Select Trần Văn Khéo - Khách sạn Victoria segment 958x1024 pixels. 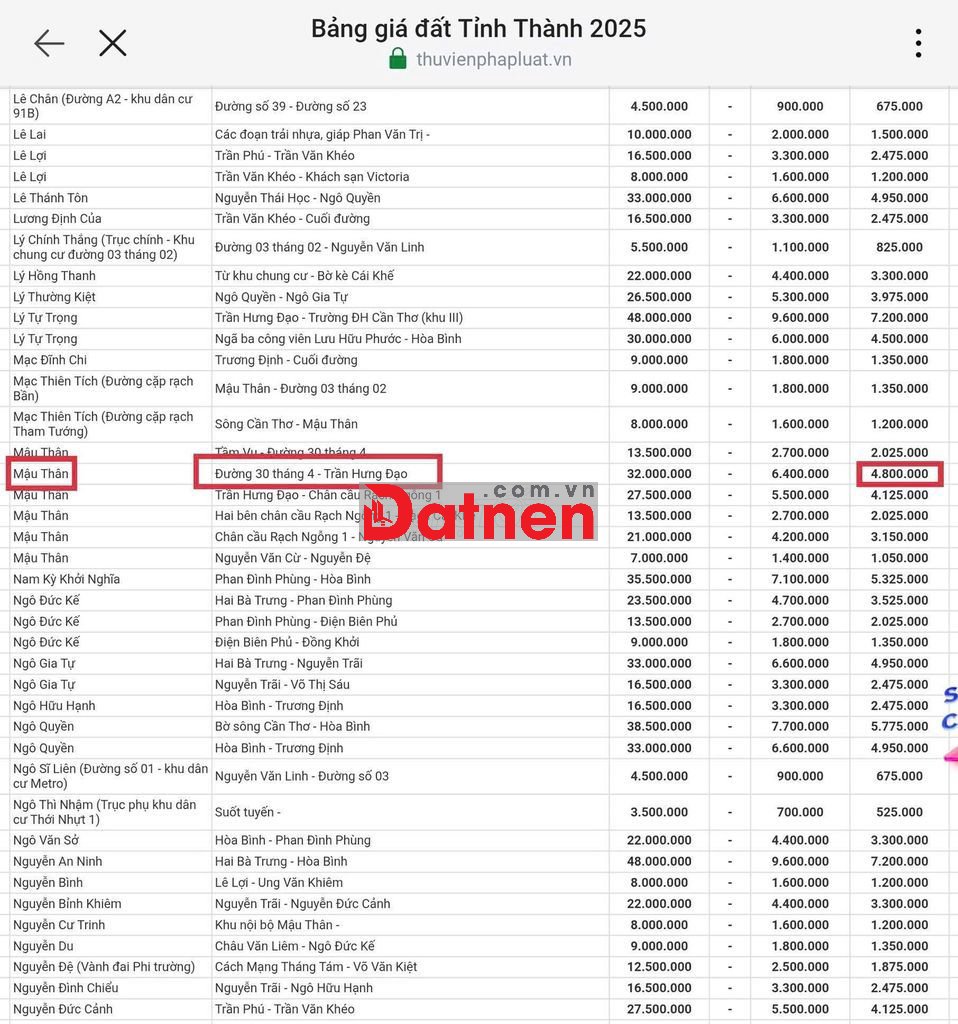312,177
